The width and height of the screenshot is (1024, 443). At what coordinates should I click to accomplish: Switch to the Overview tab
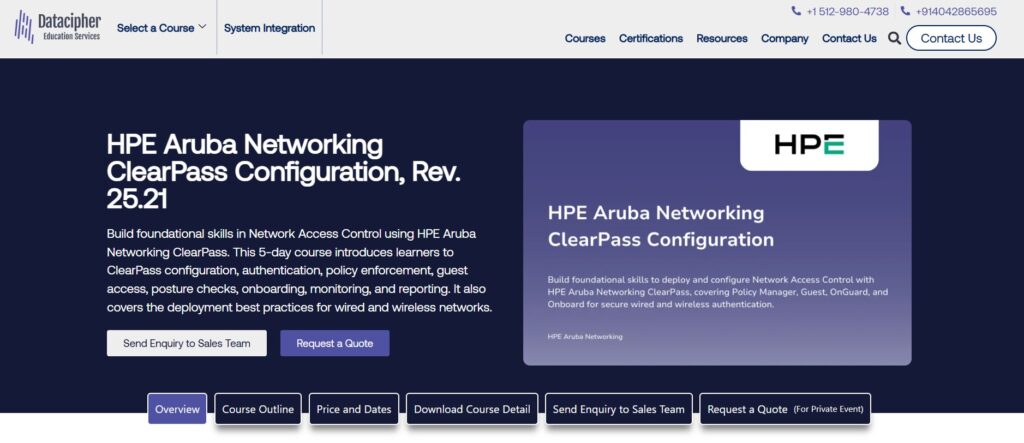[177, 409]
